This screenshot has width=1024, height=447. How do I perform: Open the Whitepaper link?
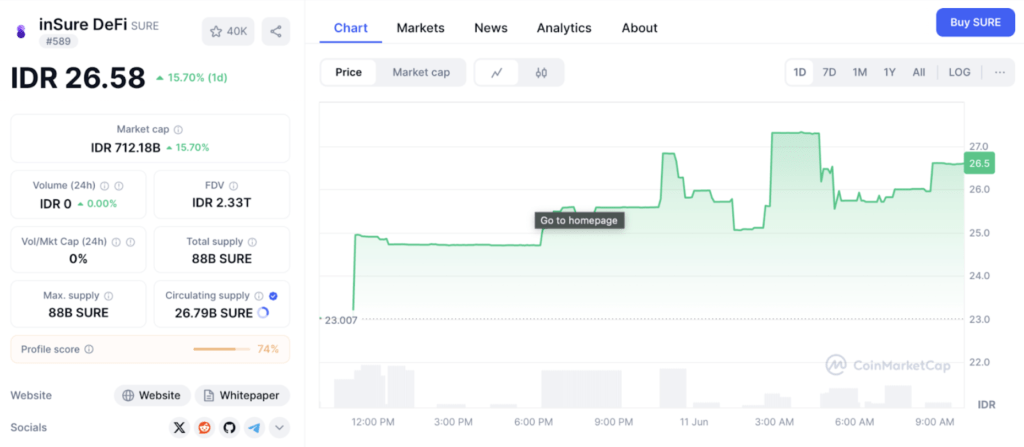pos(242,395)
